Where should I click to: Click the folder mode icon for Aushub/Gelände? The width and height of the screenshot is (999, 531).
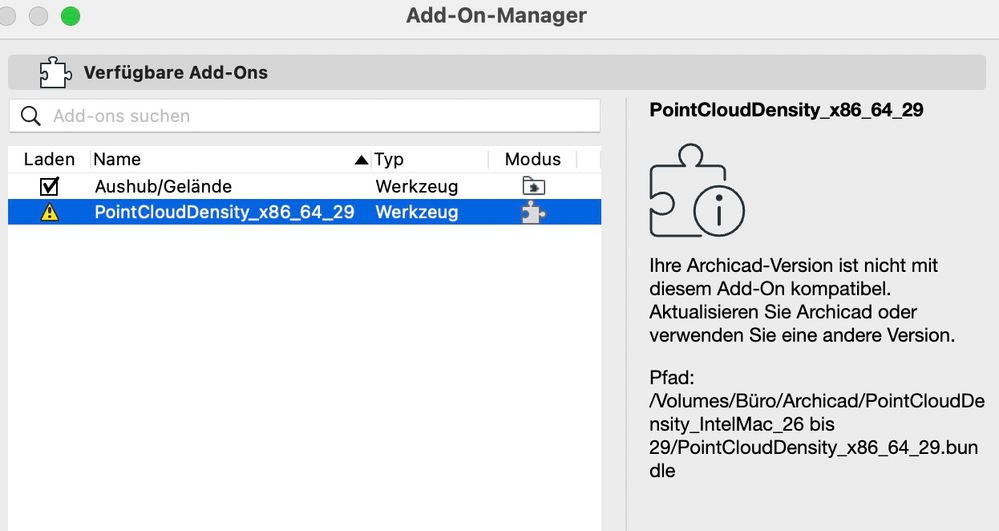coord(533,186)
